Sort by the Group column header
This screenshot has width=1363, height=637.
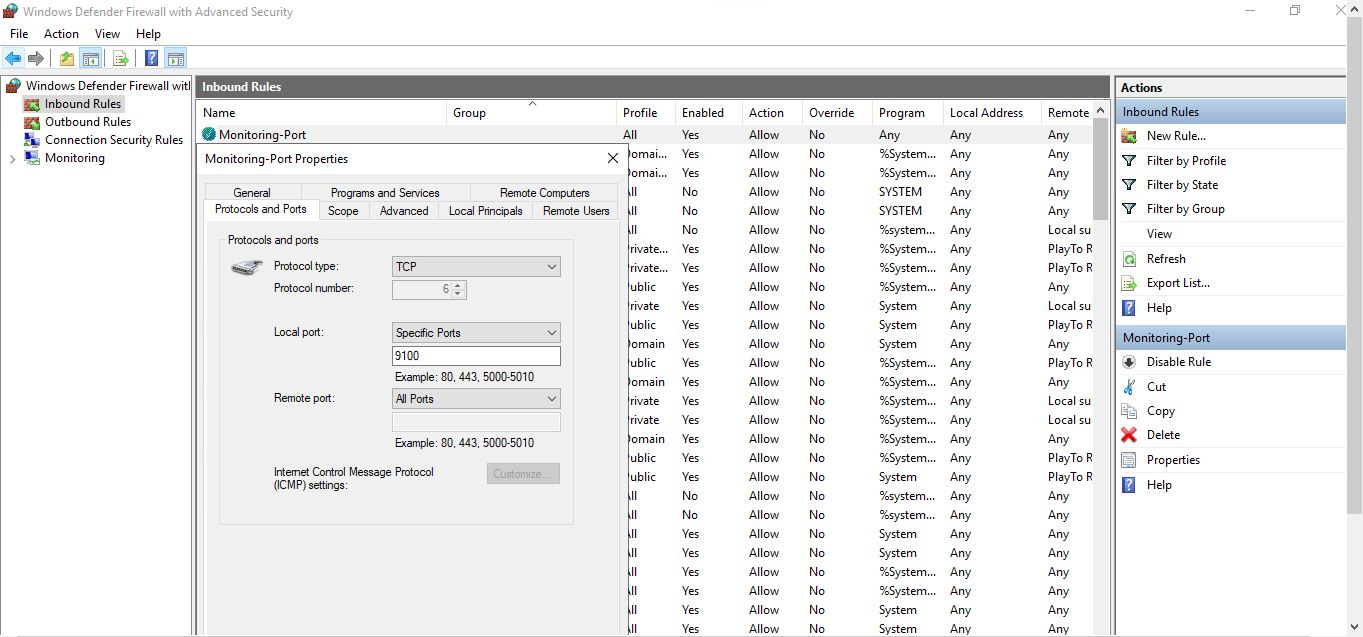click(531, 113)
